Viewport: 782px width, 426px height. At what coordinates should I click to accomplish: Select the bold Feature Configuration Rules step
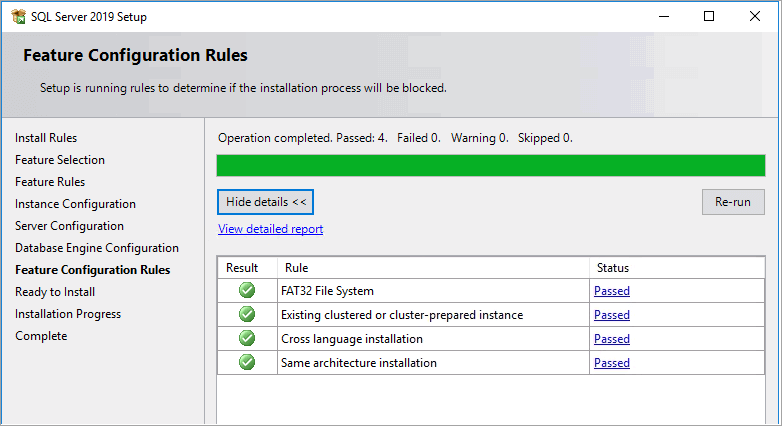click(x=93, y=270)
